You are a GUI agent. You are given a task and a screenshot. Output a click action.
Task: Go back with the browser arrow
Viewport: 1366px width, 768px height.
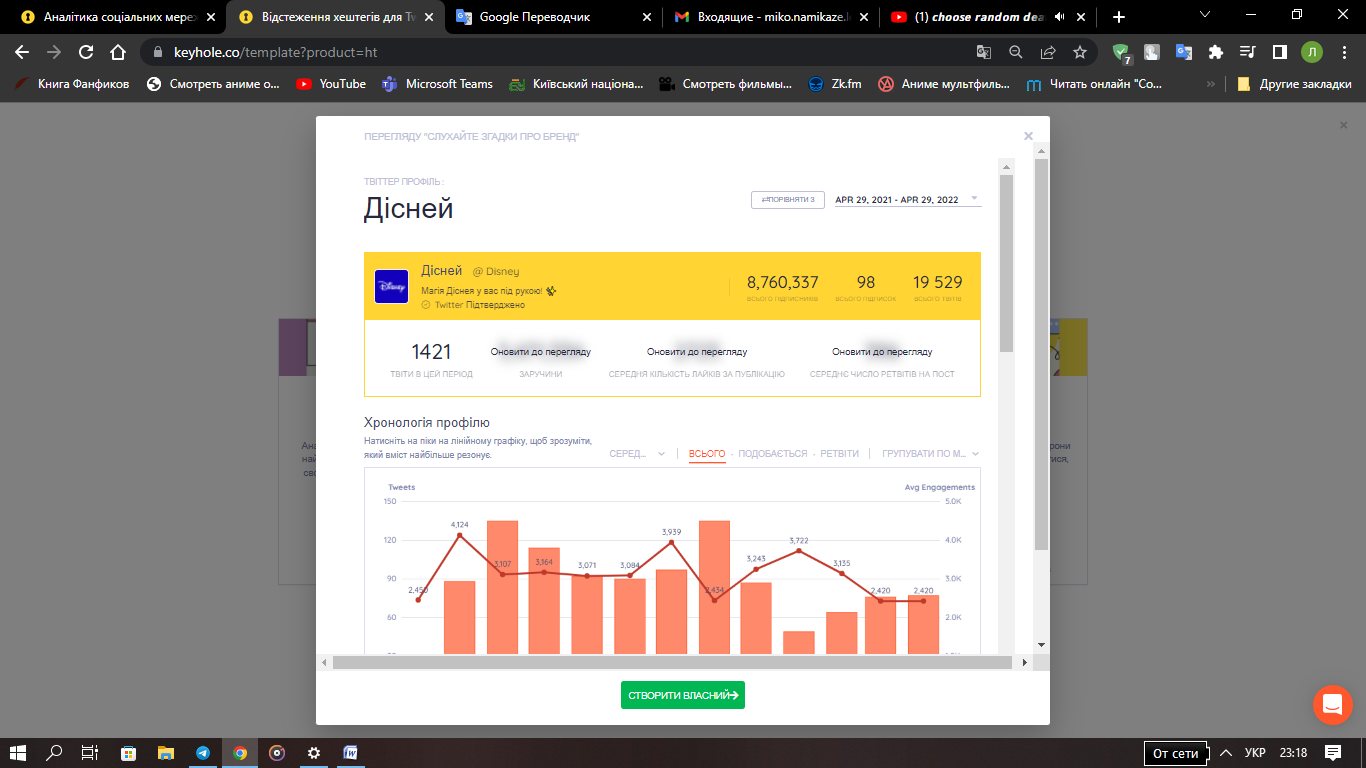click(x=22, y=52)
